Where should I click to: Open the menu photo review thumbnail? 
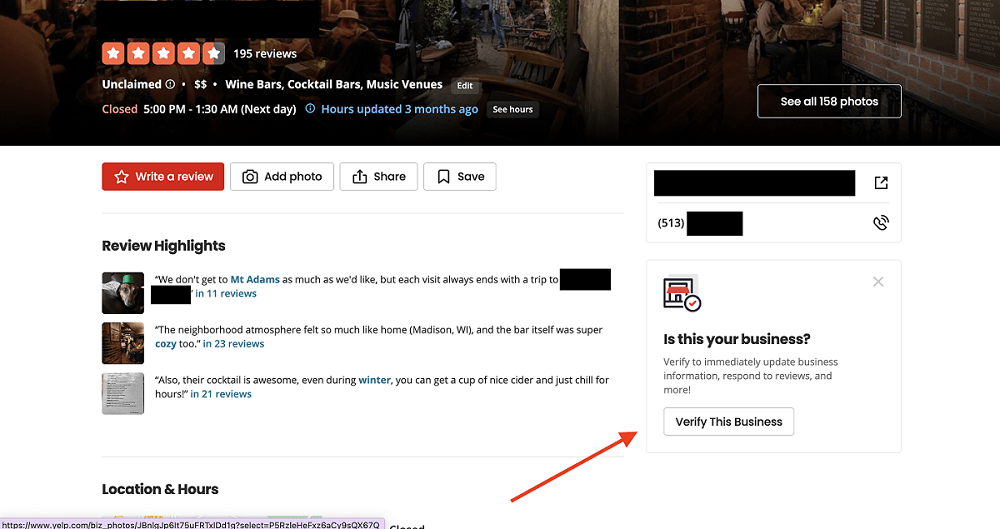[x=123, y=394]
